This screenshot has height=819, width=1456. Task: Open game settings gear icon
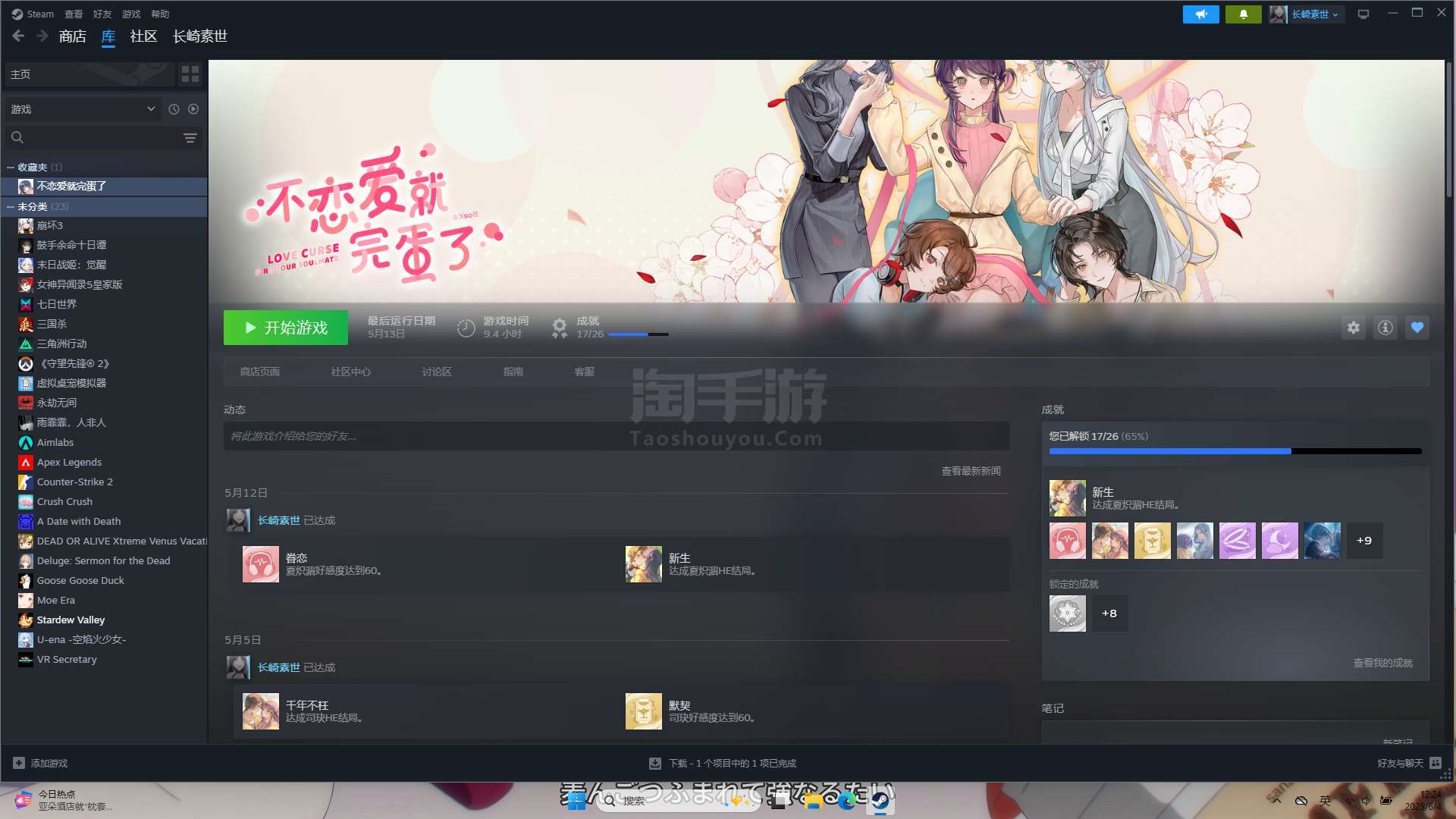pyautogui.click(x=1354, y=328)
